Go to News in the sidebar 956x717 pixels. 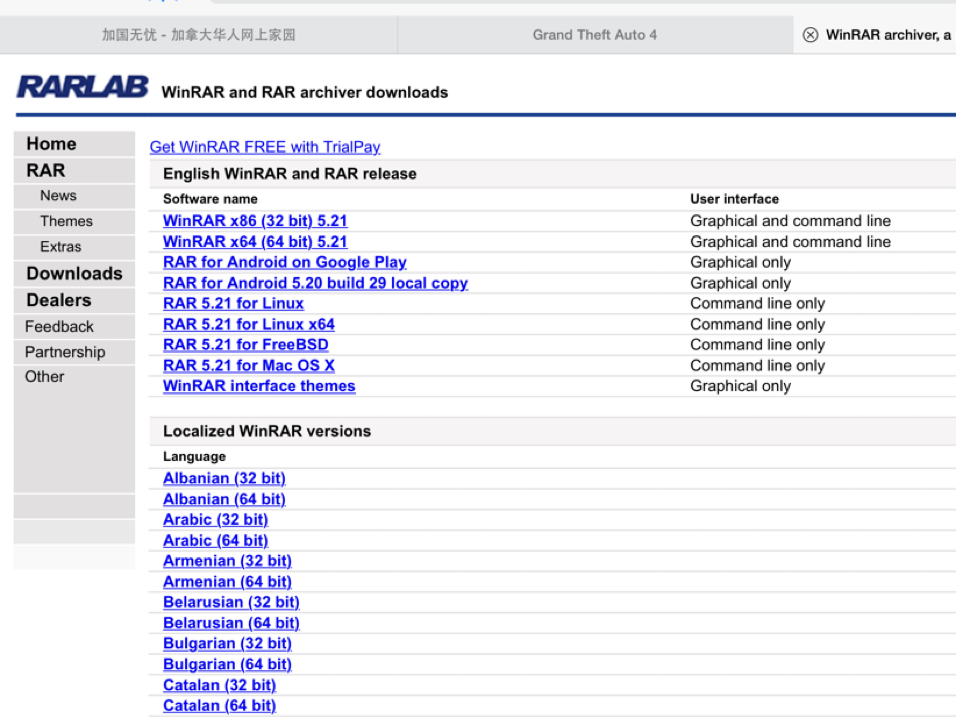pos(74,196)
